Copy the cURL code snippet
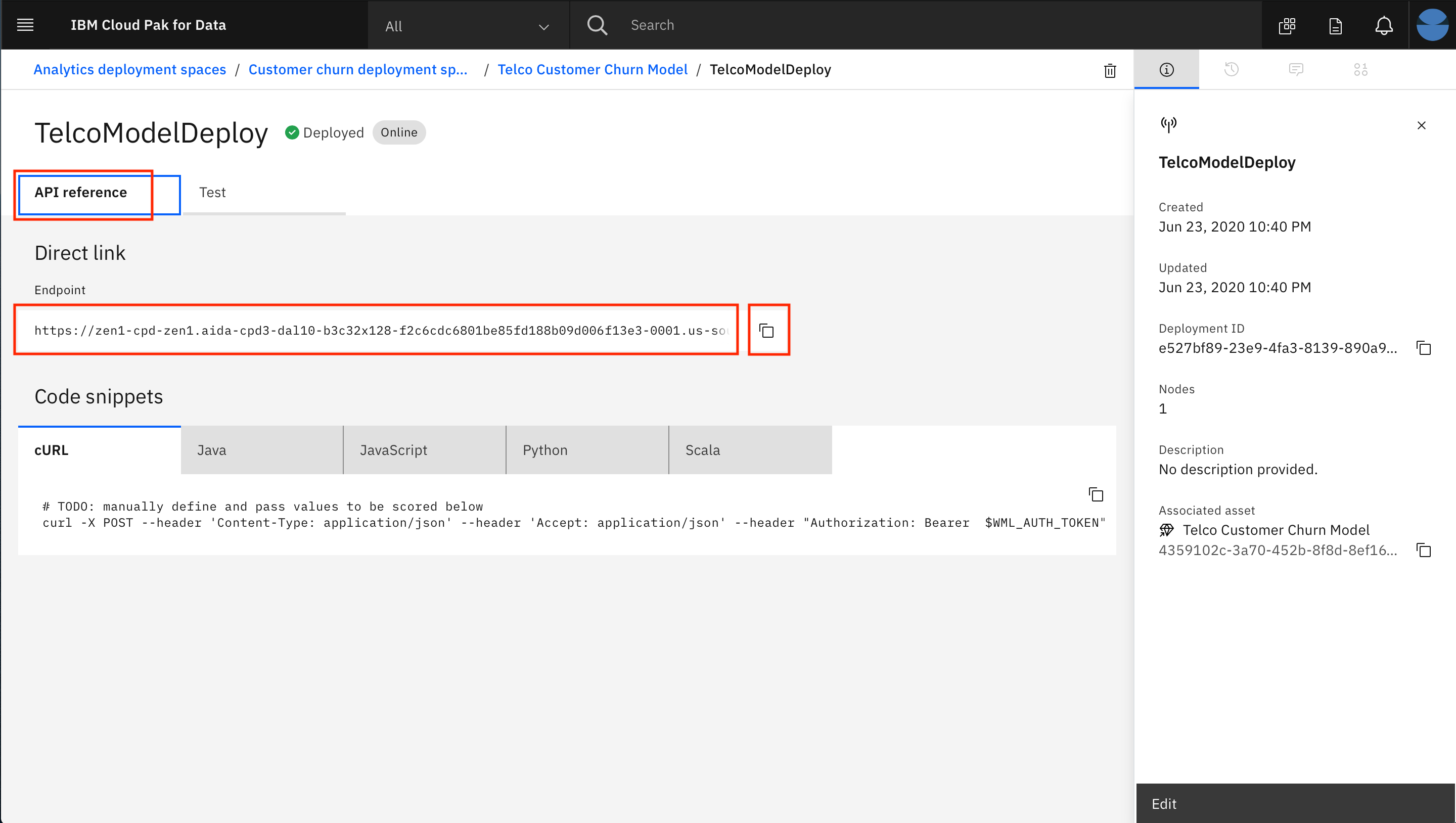The height and width of the screenshot is (823, 1456). pyautogui.click(x=1096, y=494)
